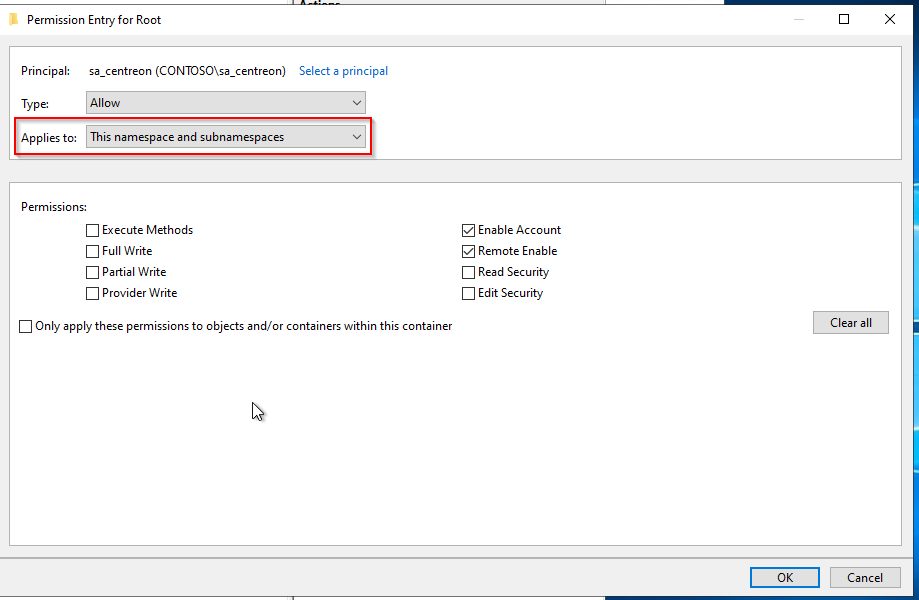The image size is (919, 600).
Task: Confirm with the OK button
Action: click(785, 577)
